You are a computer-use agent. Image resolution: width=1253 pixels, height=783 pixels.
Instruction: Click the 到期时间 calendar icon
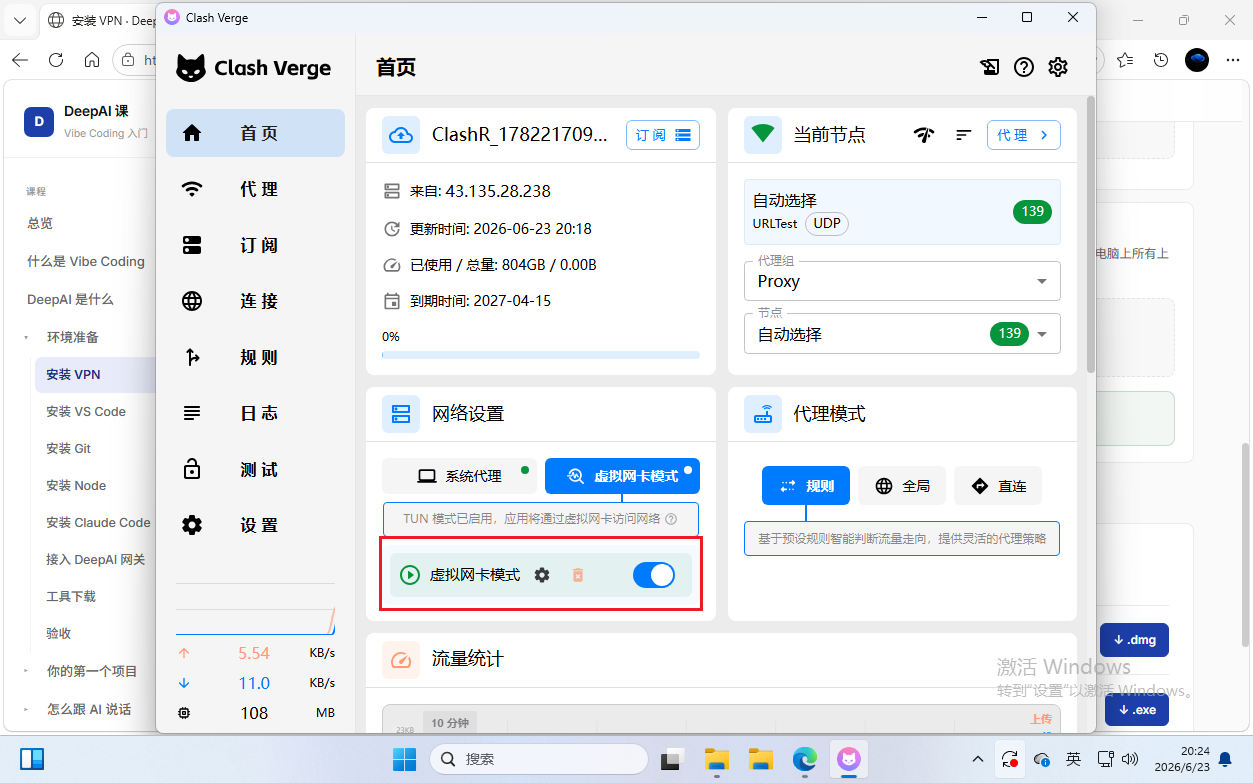tap(392, 301)
